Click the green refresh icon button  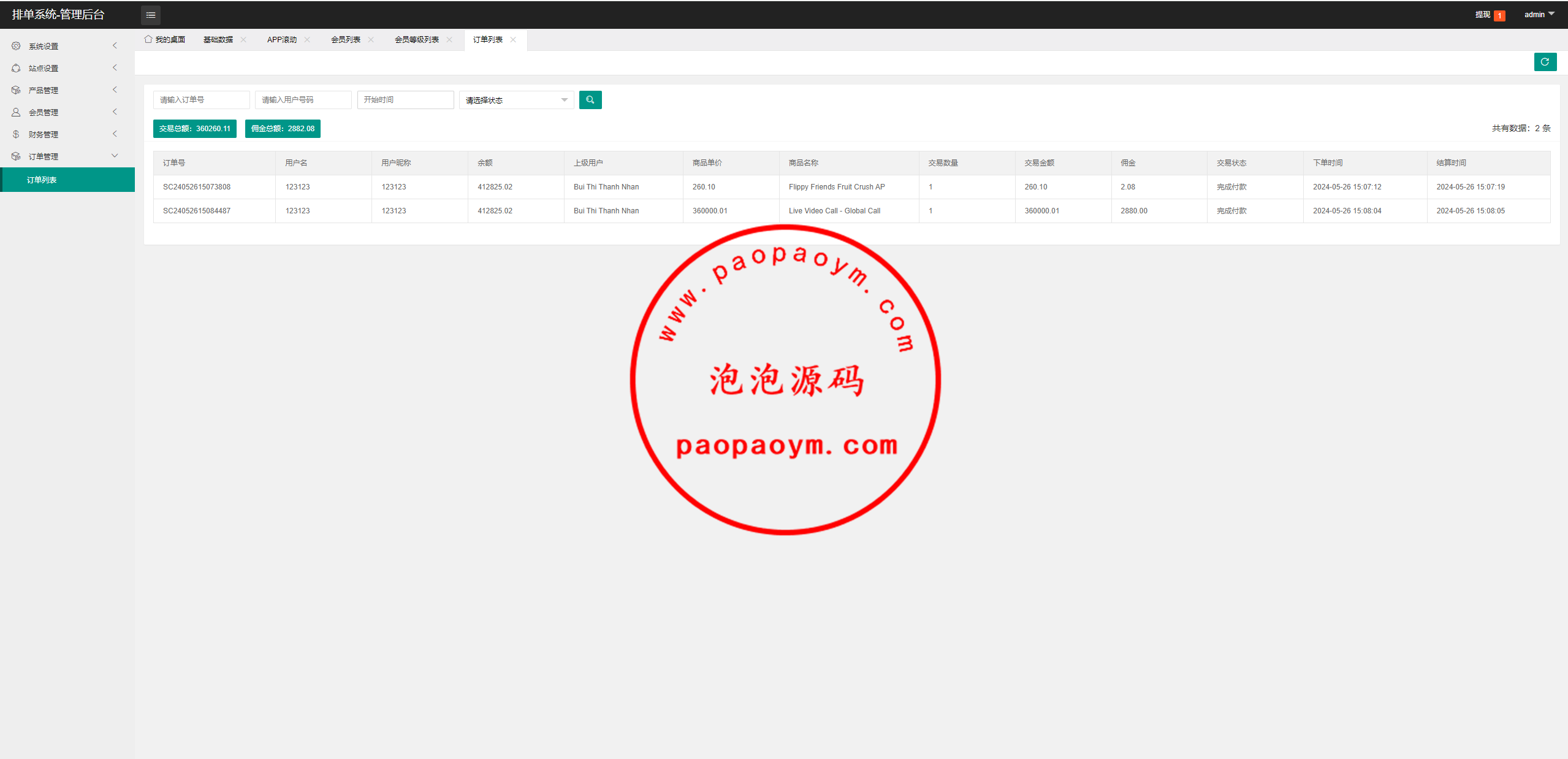(1545, 62)
